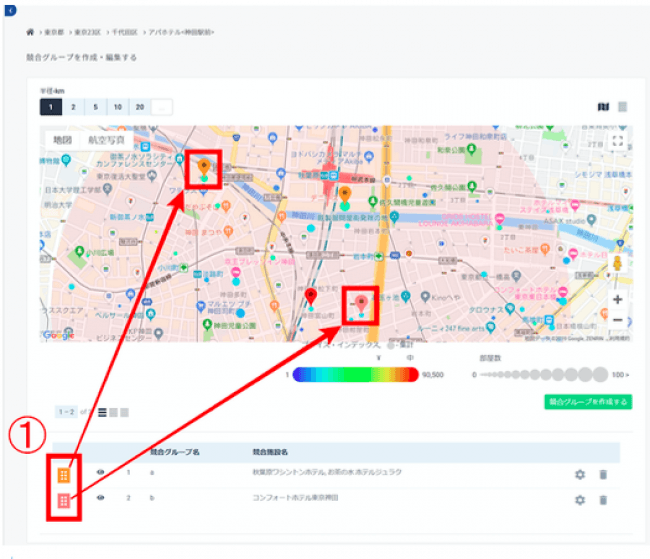Click the pink pin inside lower map box

click(x=361, y=304)
